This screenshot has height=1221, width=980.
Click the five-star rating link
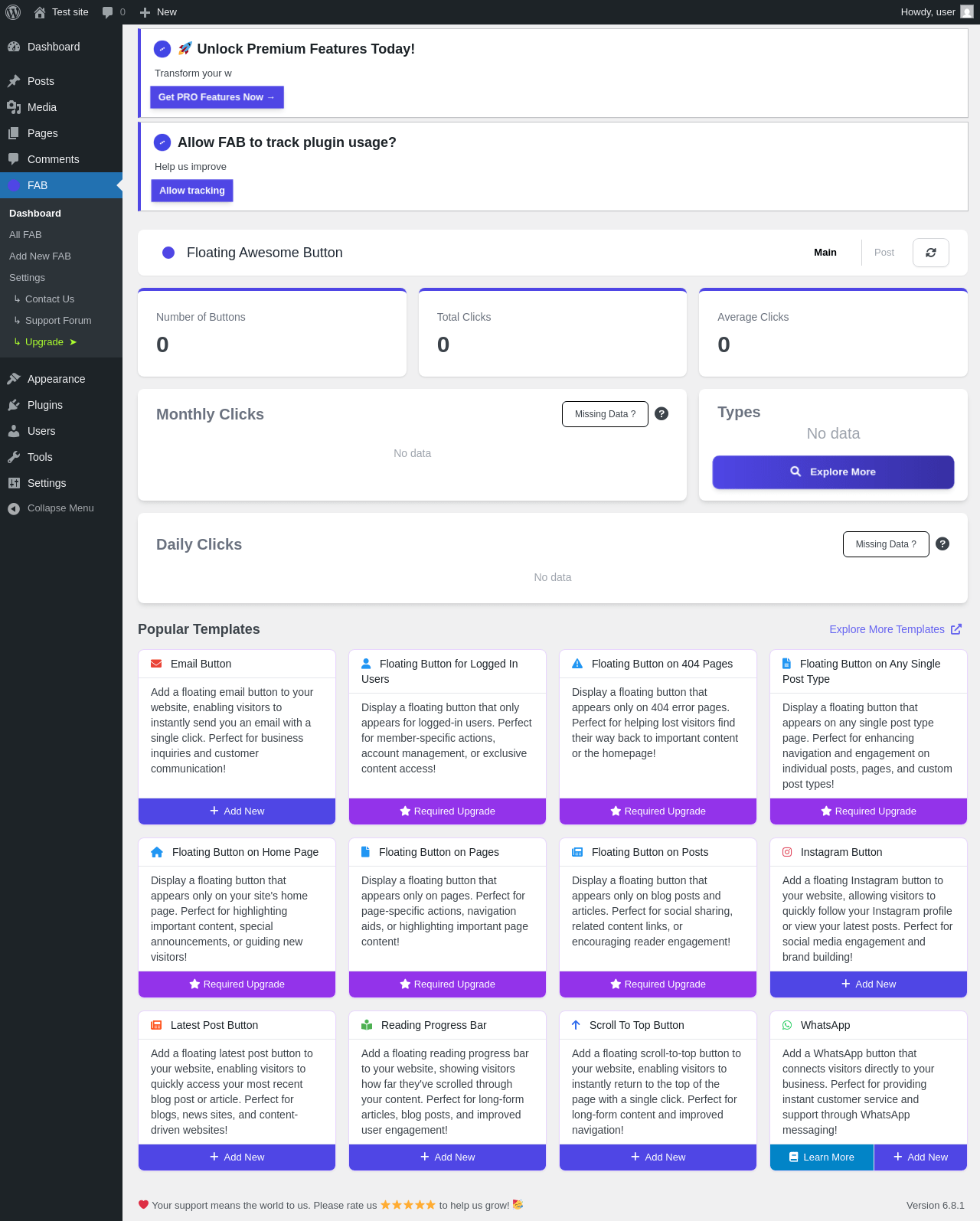tap(408, 1205)
